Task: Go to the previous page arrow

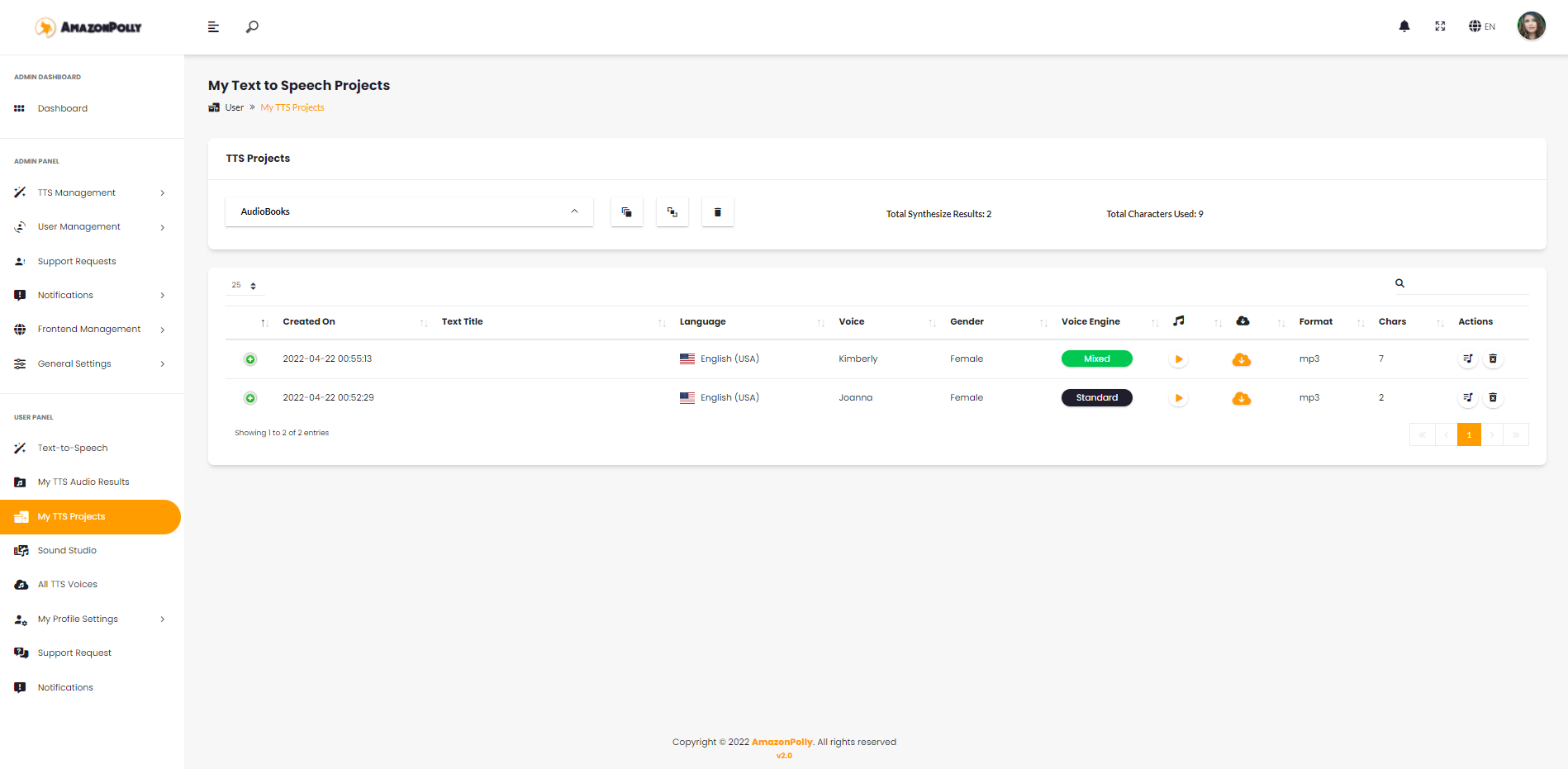Action: [x=1446, y=434]
